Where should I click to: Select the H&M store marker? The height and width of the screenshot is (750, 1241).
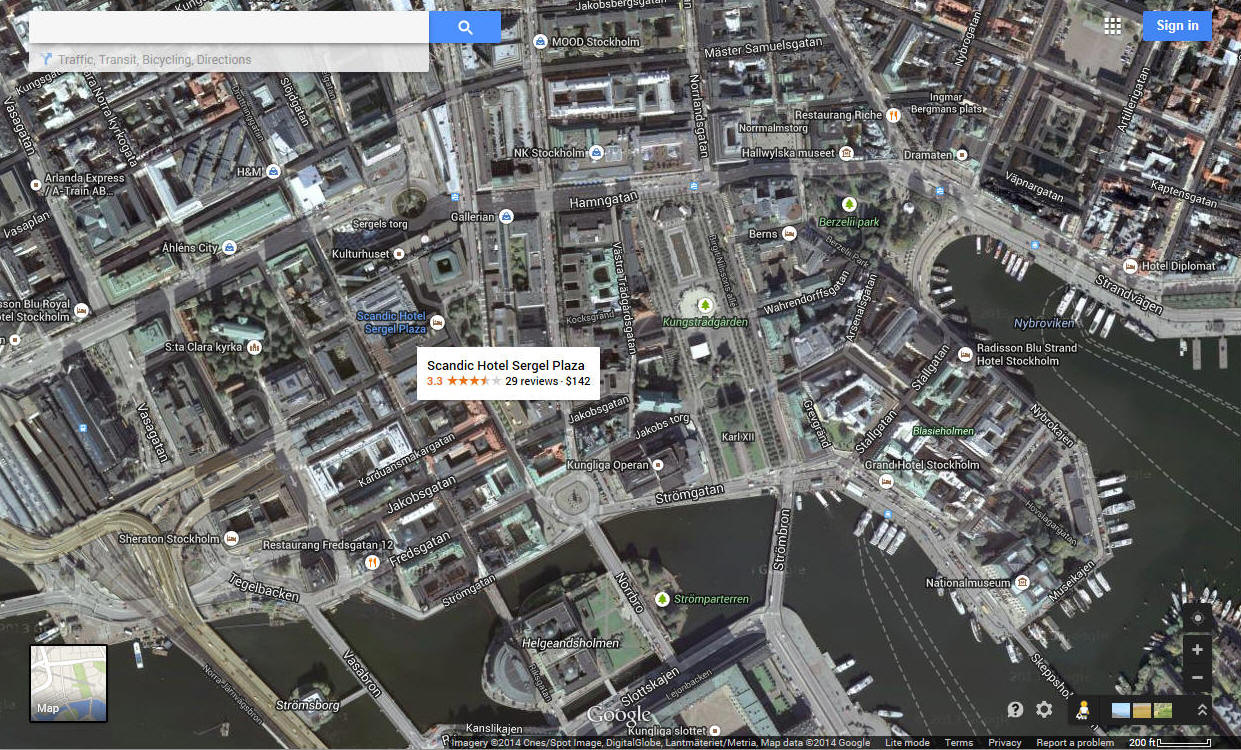[x=271, y=172]
